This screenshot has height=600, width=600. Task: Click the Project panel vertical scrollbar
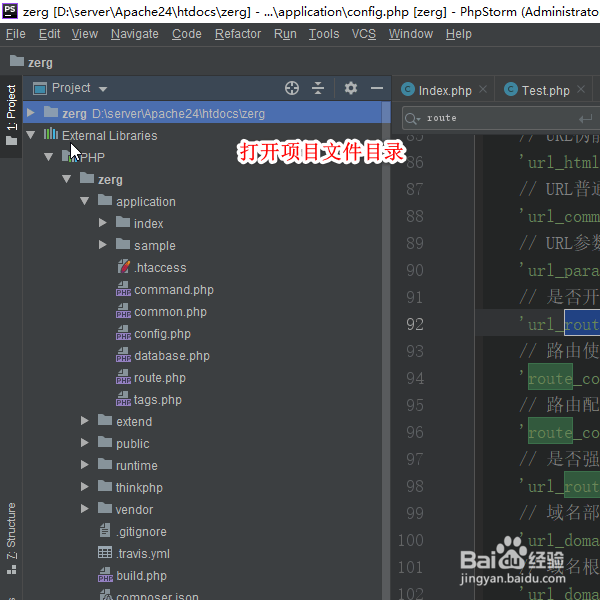click(x=386, y=350)
